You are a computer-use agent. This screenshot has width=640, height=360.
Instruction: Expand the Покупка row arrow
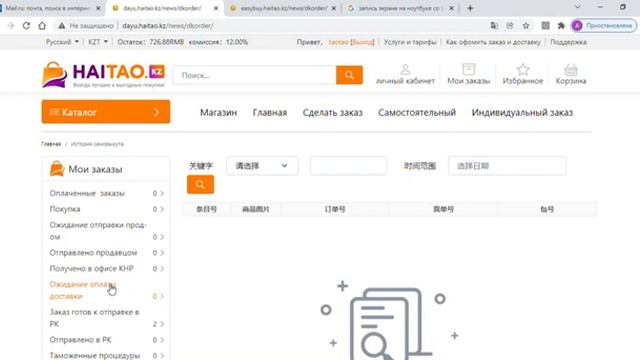click(162, 209)
